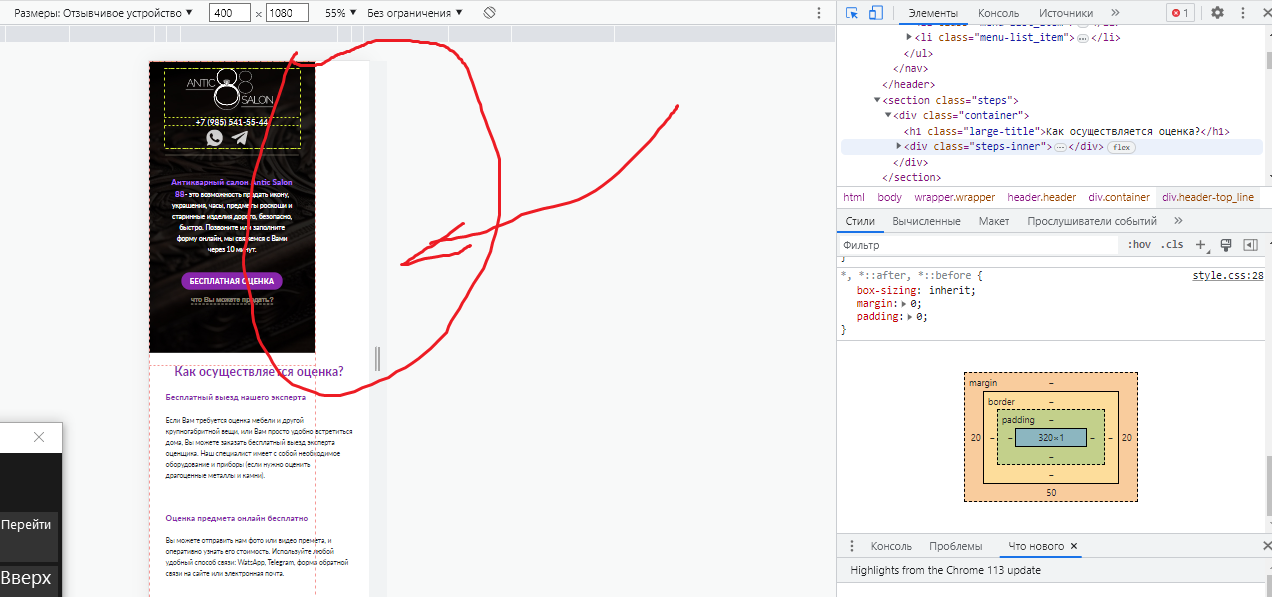Viewport: 1272px width, 597px height.
Task: Open the device toolbar more options menu
Action: tap(818, 13)
